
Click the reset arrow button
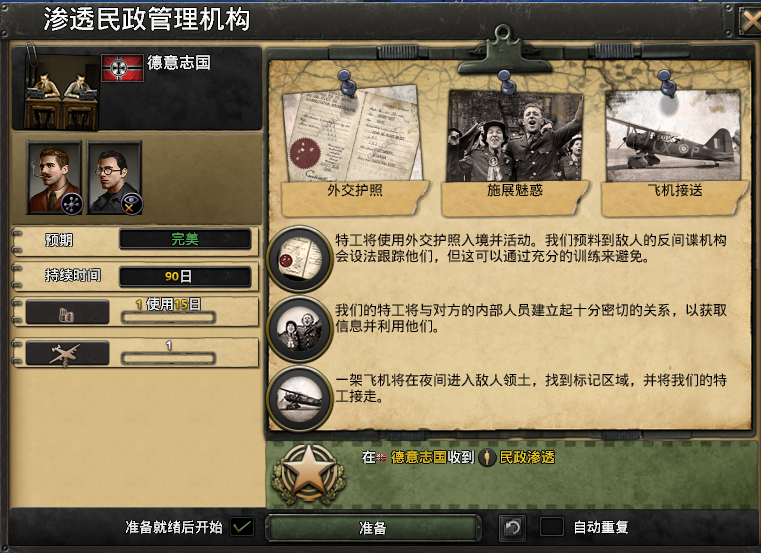tap(513, 527)
